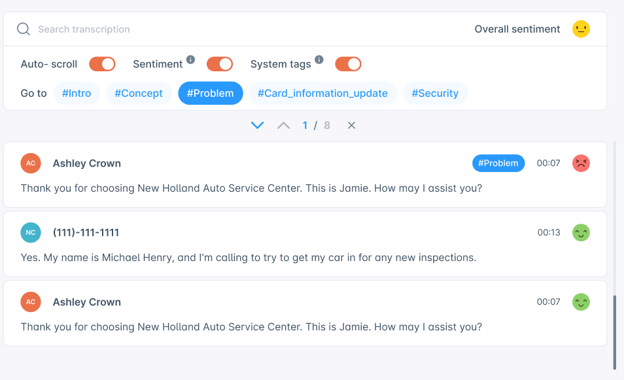Click the search magnifier icon
The image size is (624, 380).
point(23,29)
